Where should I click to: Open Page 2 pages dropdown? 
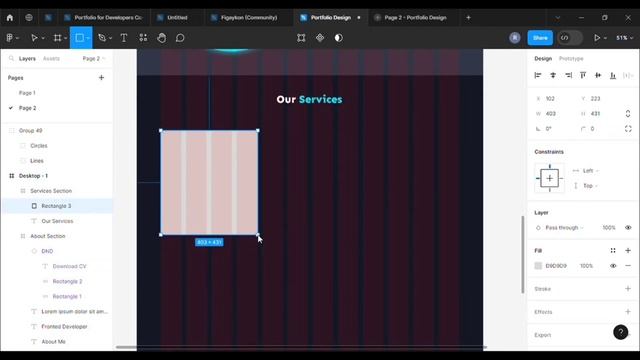94,58
